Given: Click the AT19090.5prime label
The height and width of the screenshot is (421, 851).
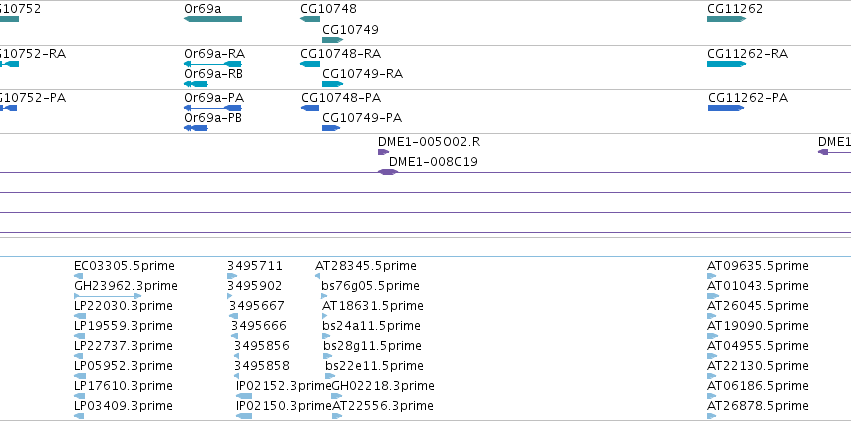Looking at the screenshot, I should (x=758, y=326).
